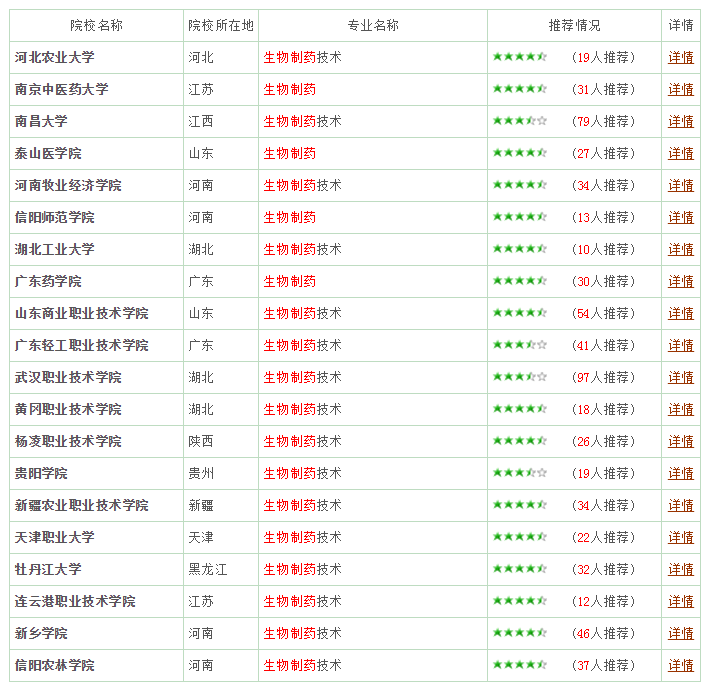The height and width of the screenshot is (692, 710).
Task: View 详情 for 武汉职业技术学院
Action: [681, 378]
